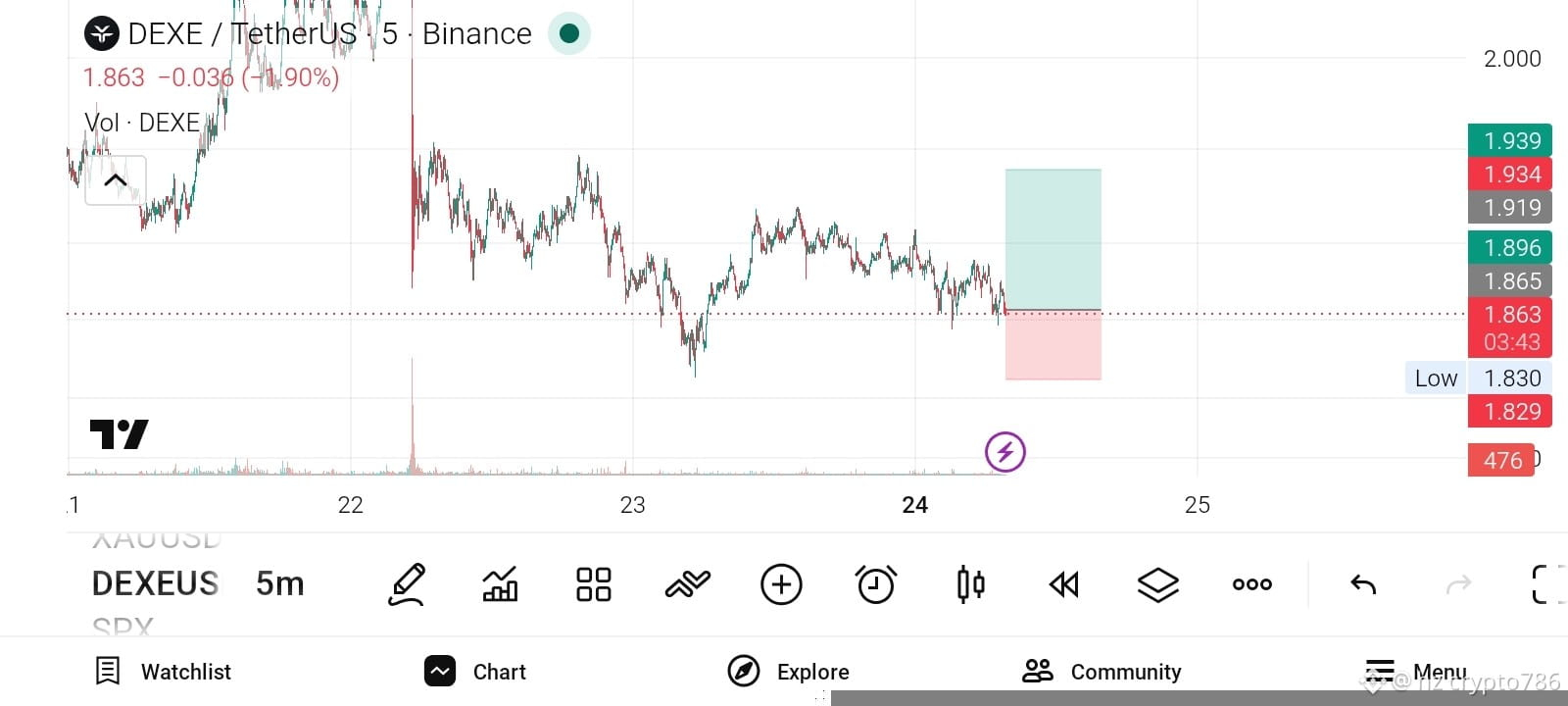The image size is (1568, 706).
Task: Change the candlestick chart type
Action: click(x=970, y=584)
